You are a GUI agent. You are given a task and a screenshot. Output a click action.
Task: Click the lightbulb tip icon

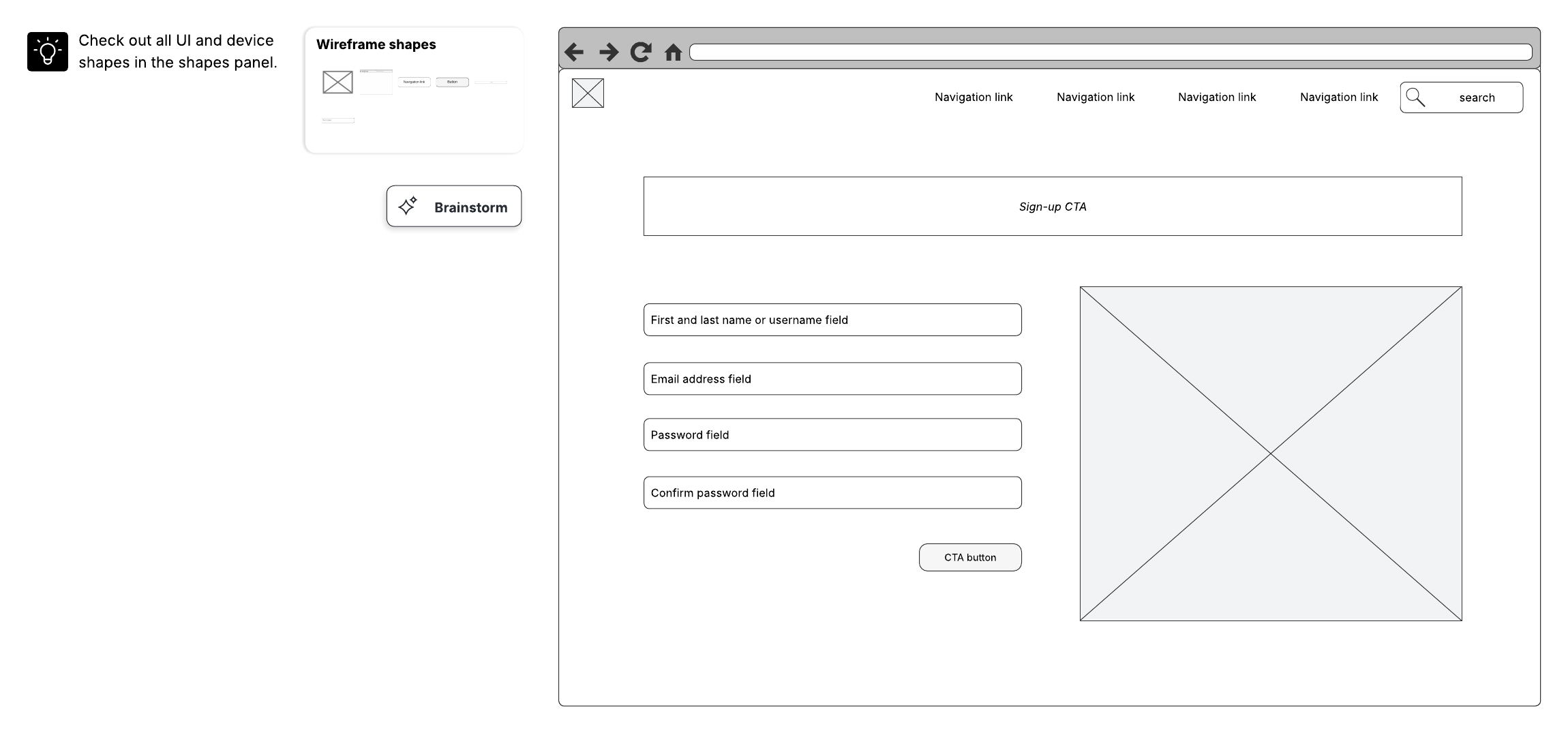[x=48, y=52]
